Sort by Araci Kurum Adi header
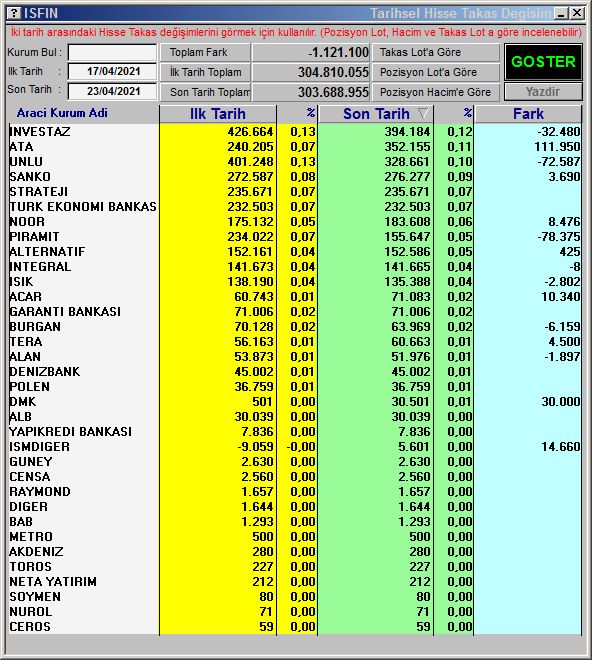This screenshot has width=592, height=660. [x=62, y=113]
